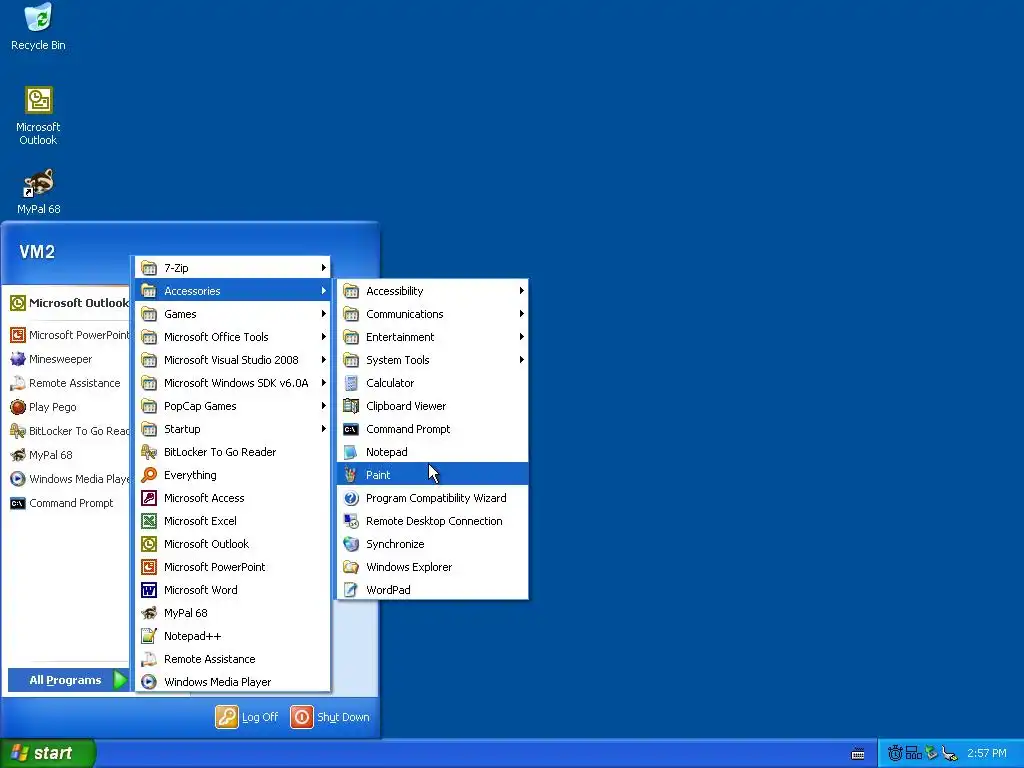This screenshot has width=1024, height=768.
Task: Select MyPal 68 in All Programs list
Action: [232, 613]
